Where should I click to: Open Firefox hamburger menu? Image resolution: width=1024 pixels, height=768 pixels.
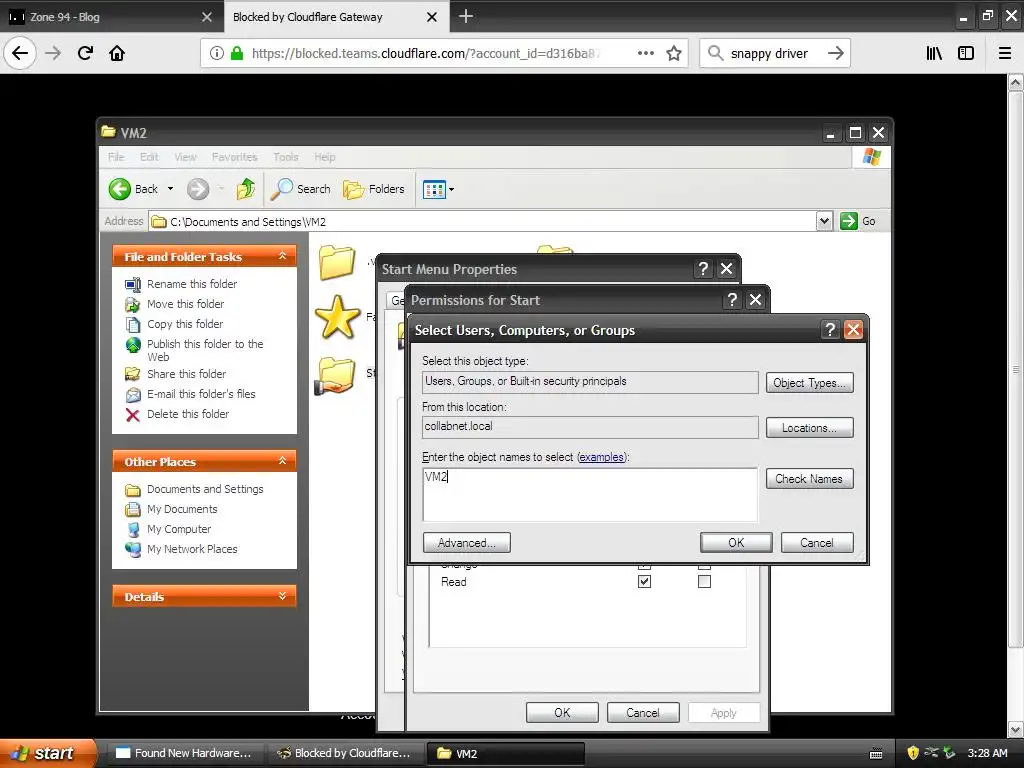click(1005, 53)
